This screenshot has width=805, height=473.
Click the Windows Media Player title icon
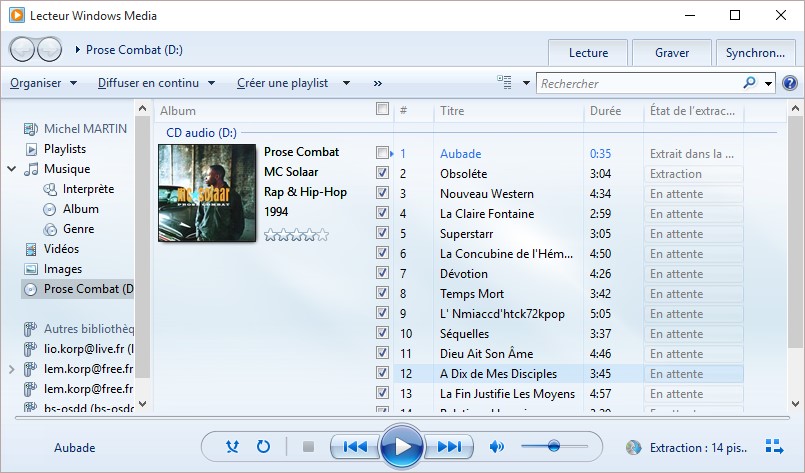[16, 15]
